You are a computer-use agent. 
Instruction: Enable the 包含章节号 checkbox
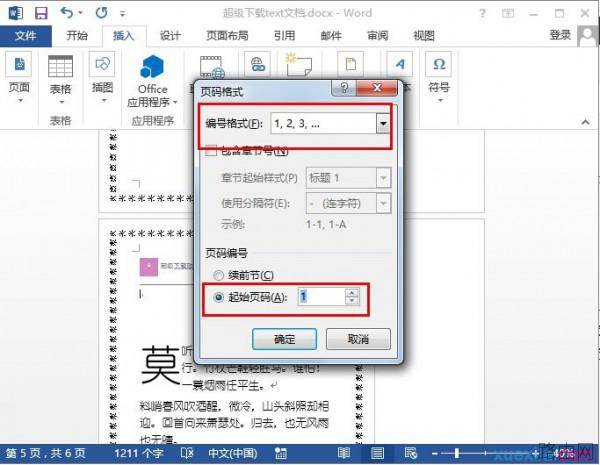pos(211,150)
